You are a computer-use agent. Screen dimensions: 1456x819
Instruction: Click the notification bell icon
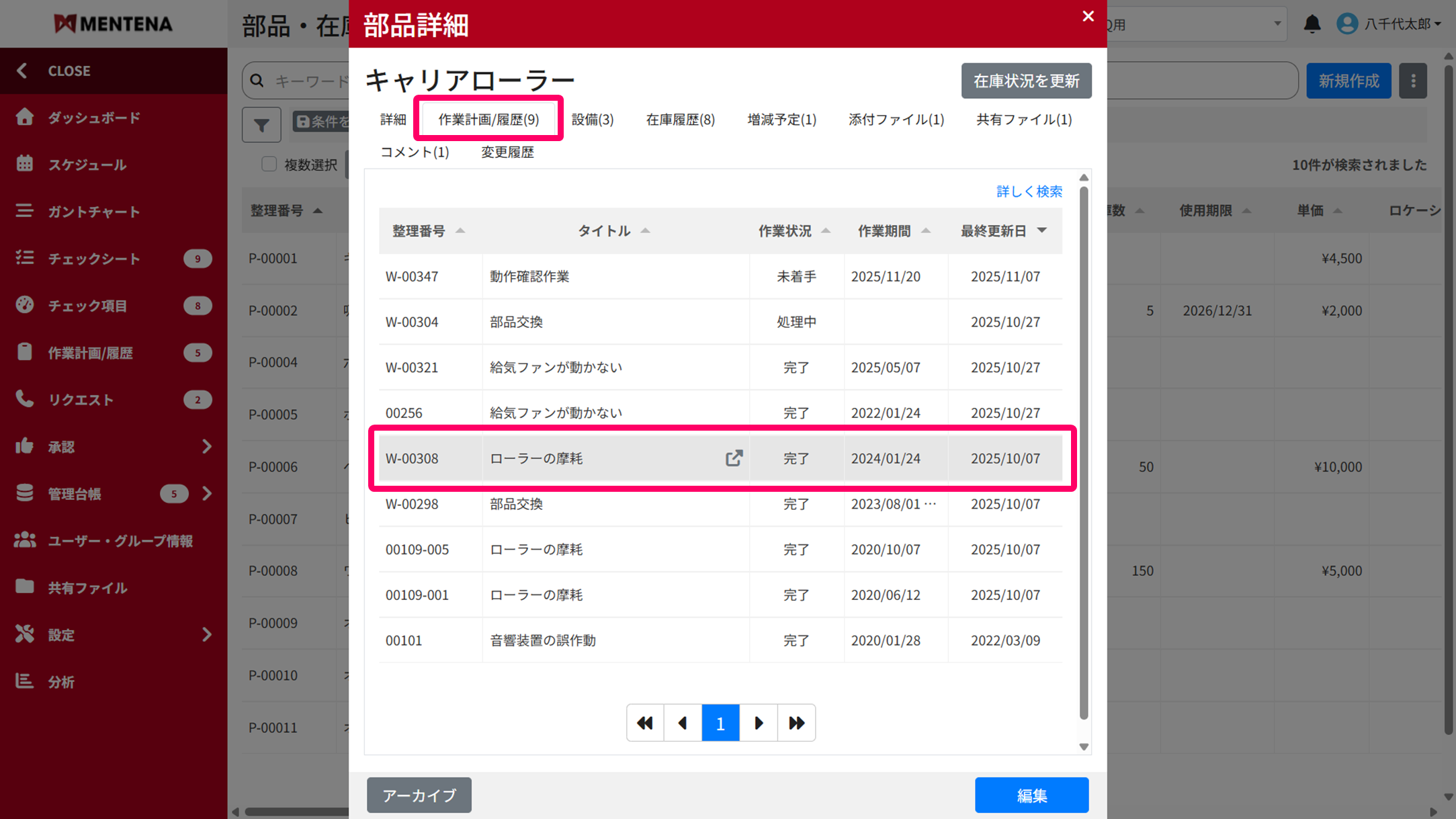pos(1312,24)
